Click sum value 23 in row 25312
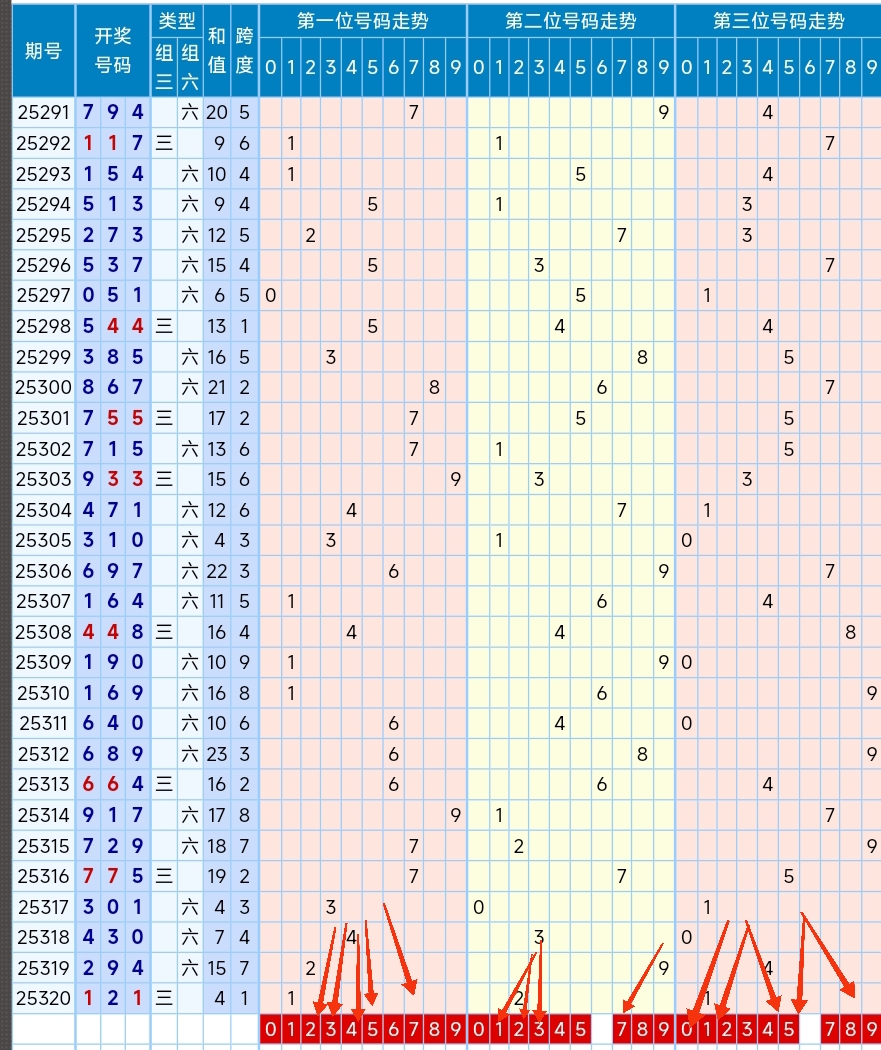 tap(217, 754)
